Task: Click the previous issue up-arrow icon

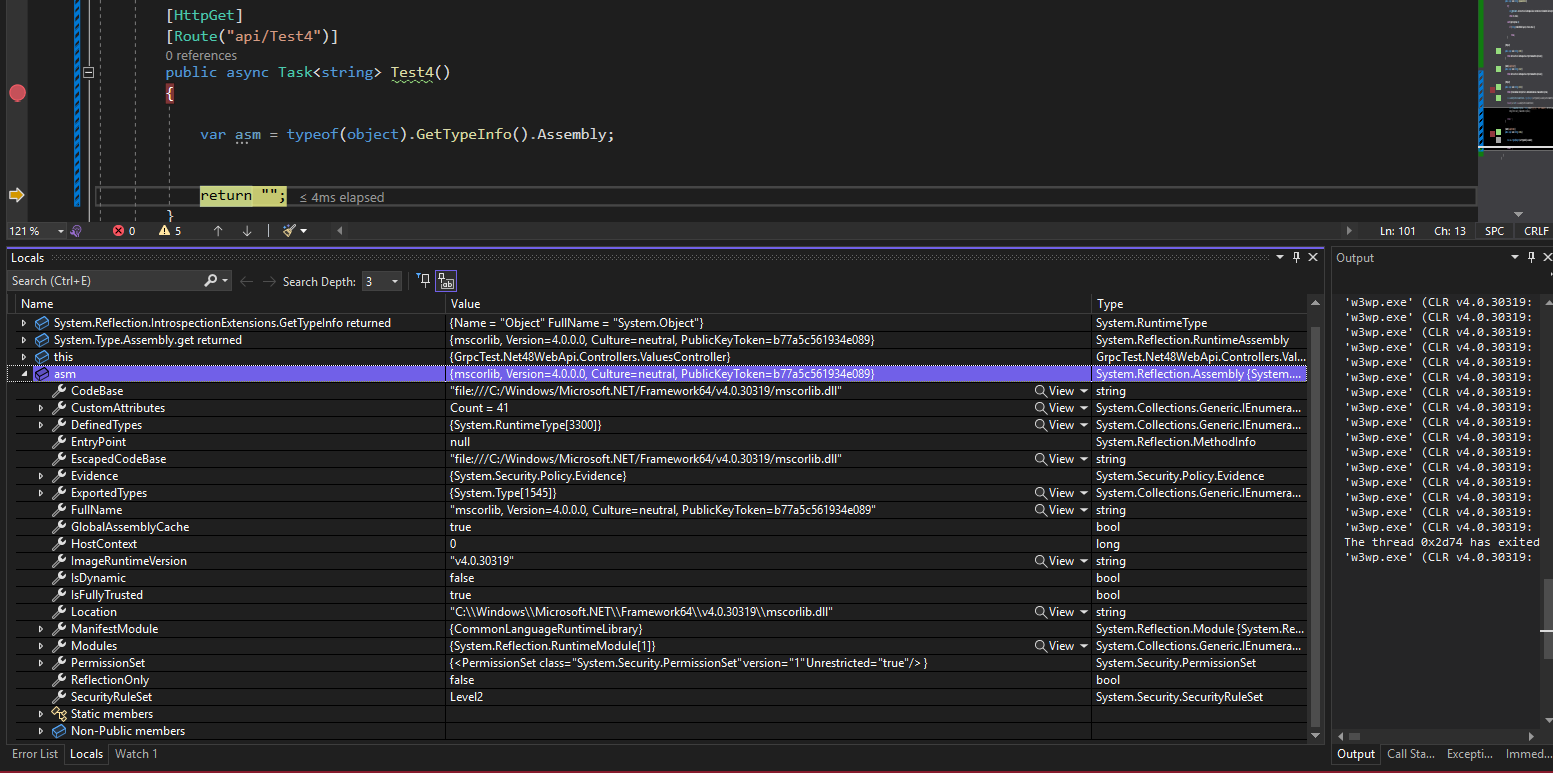Action: coord(217,230)
